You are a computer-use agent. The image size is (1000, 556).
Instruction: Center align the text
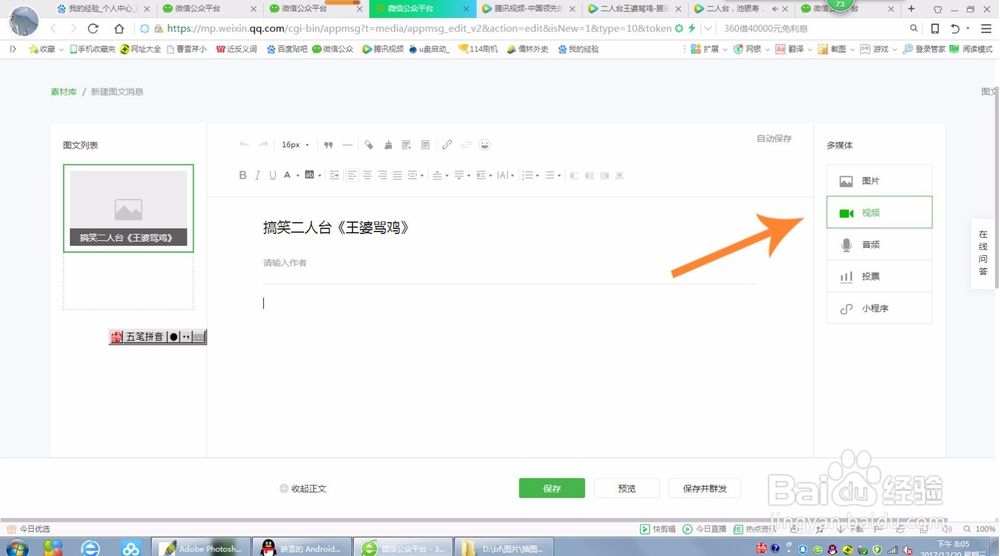(x=367, y=175)
